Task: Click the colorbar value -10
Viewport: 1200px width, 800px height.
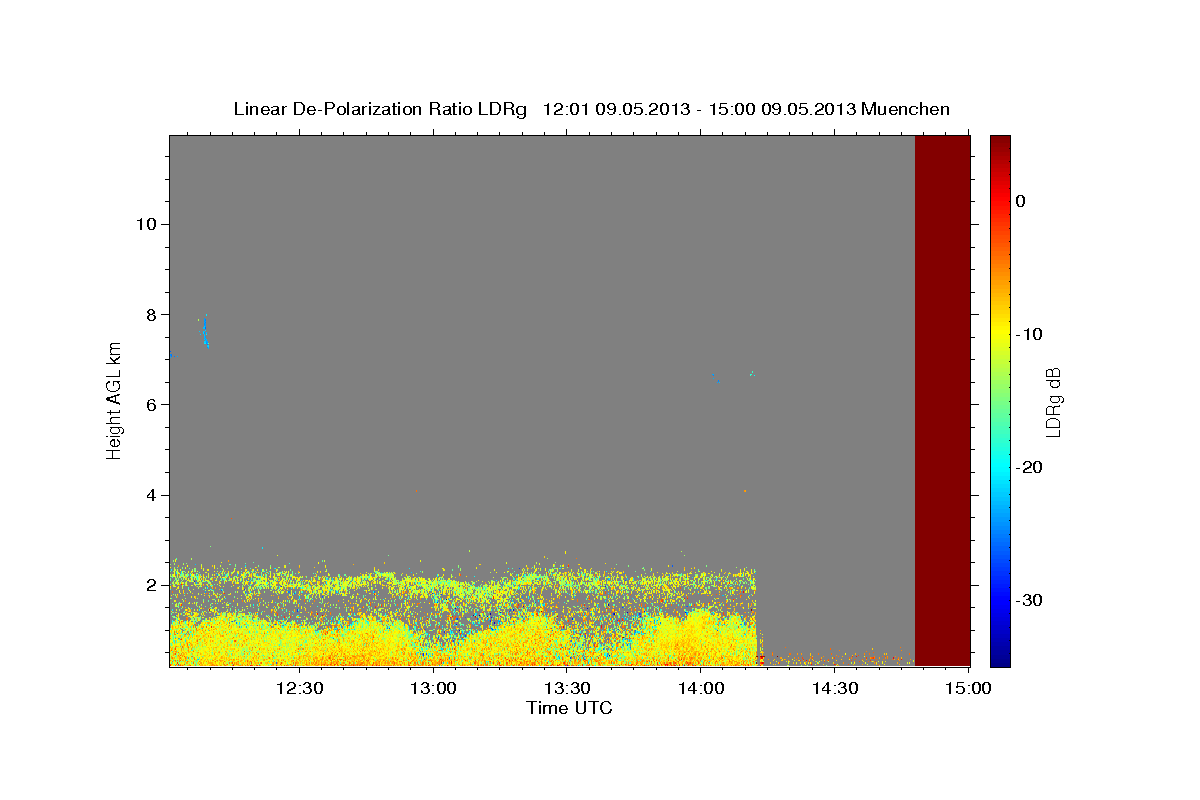Action: (1030, 334)
